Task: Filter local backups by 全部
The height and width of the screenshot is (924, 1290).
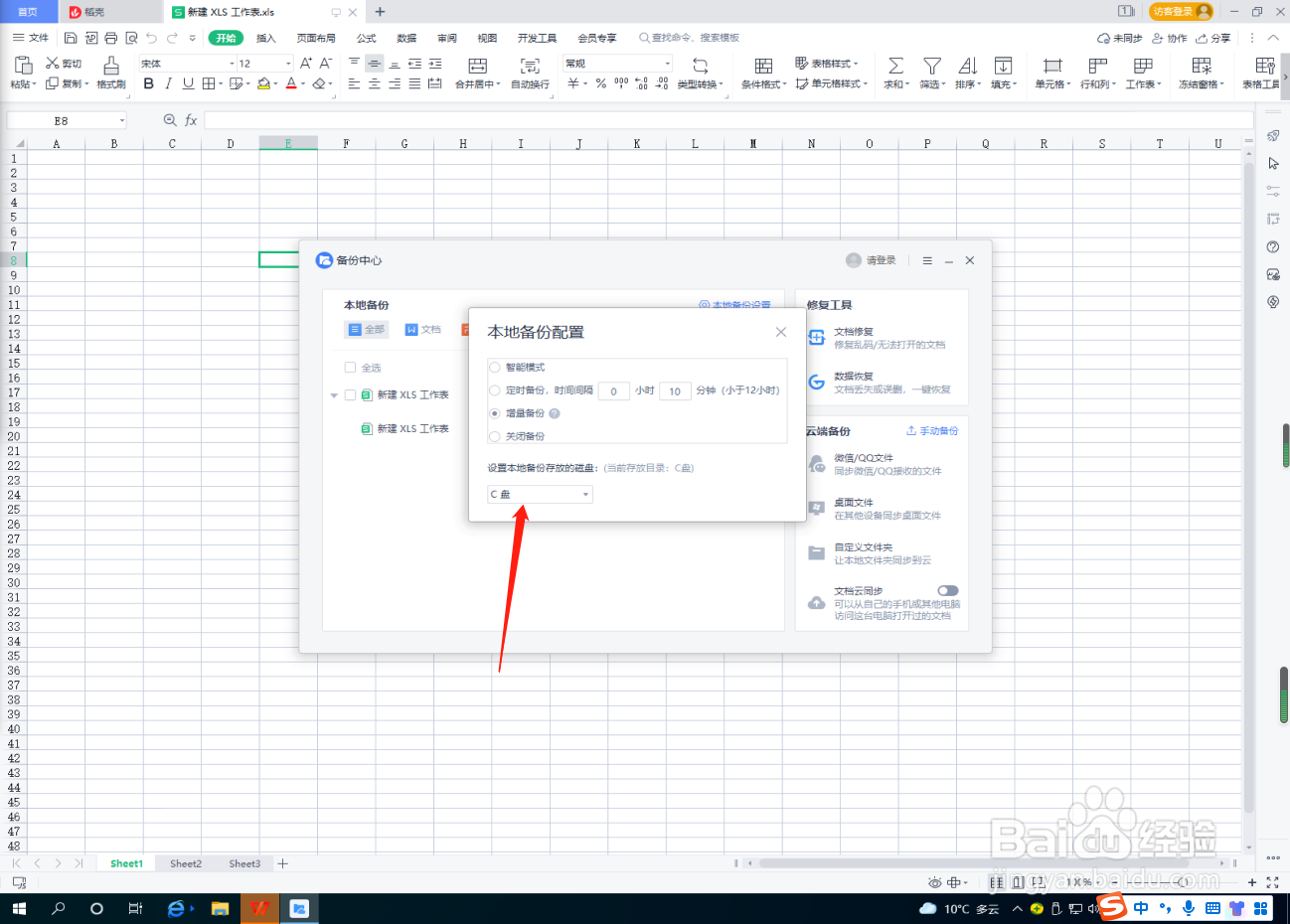Action: (x=366, y=329)
